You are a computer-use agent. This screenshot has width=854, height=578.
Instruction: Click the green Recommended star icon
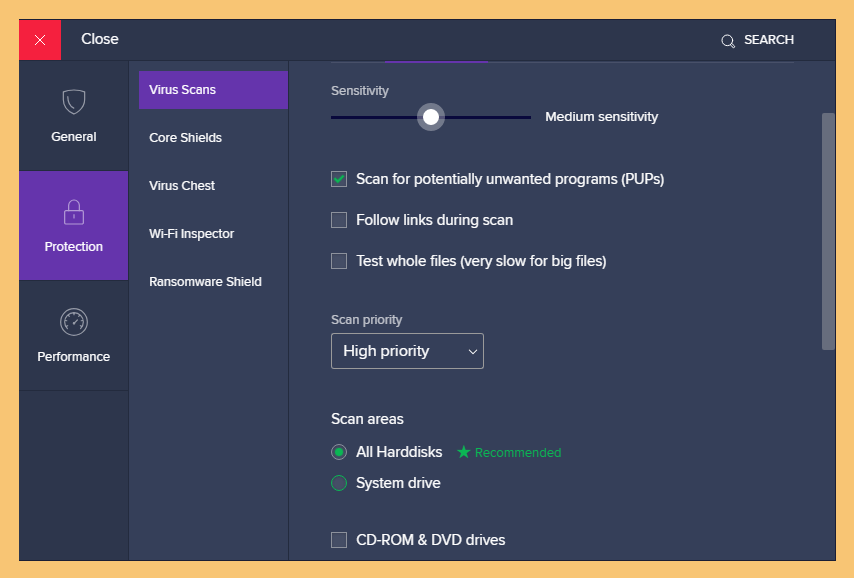[x=463, y=452]
